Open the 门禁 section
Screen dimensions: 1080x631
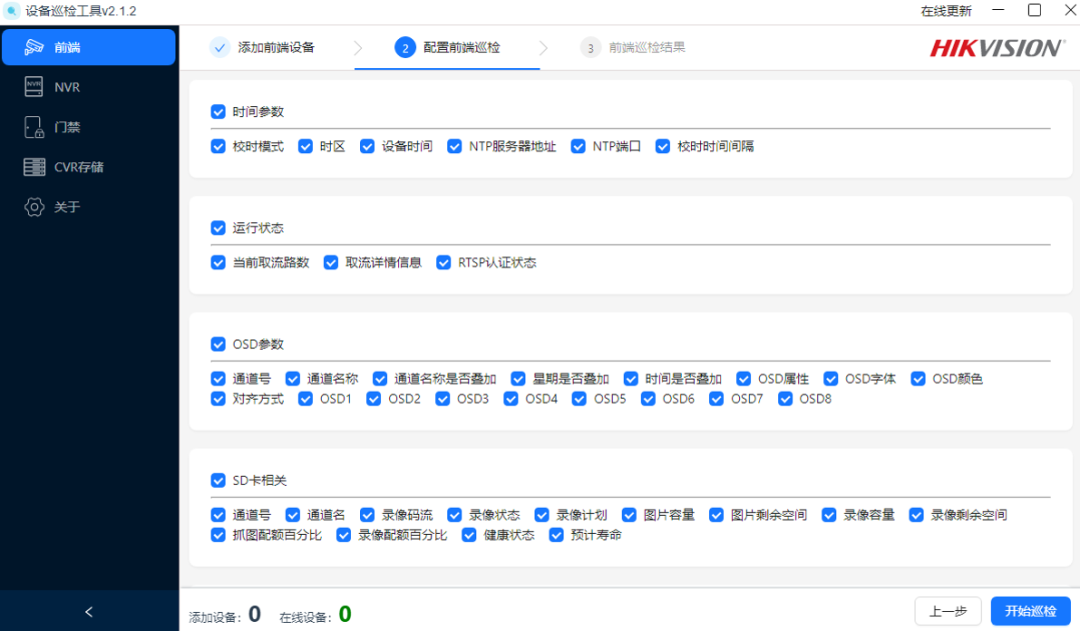[x=89, y=127]
